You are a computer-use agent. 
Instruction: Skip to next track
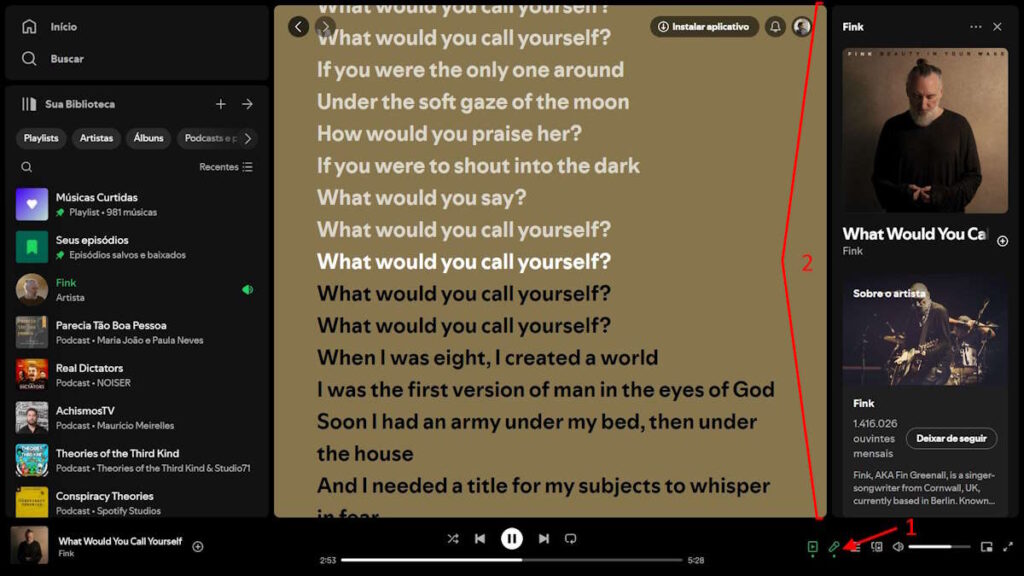click(x=543, y=539)
